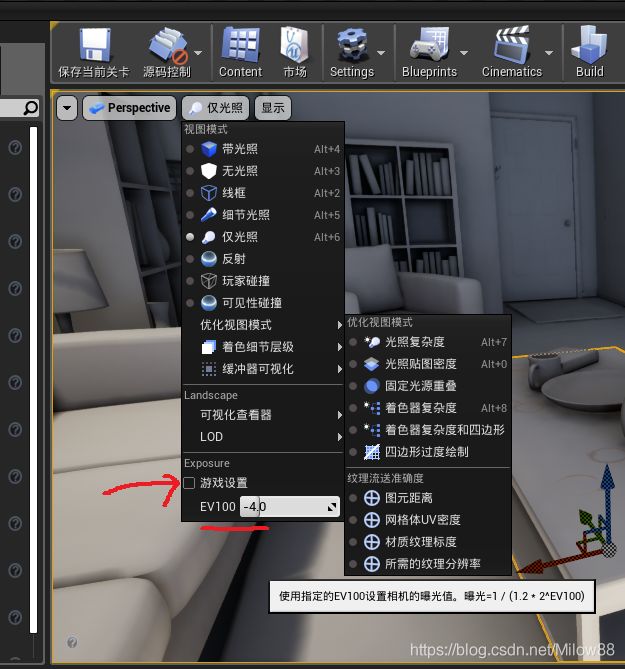Expand the Settings dropdown arrow
Image resolution: width=625 pixels, height=669 pixels.
coord(381,53)
